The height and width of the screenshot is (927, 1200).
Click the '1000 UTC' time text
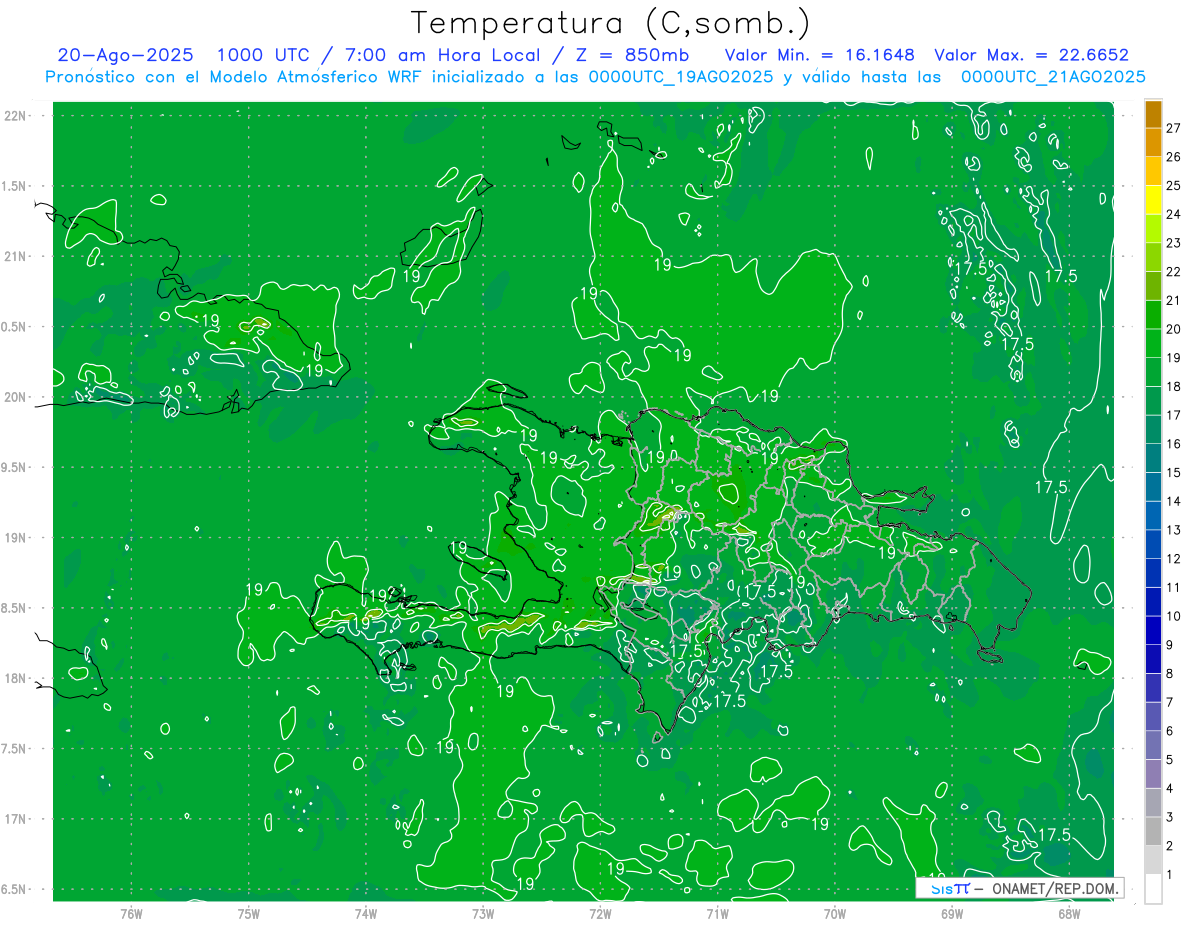click(x=266, y=55)
